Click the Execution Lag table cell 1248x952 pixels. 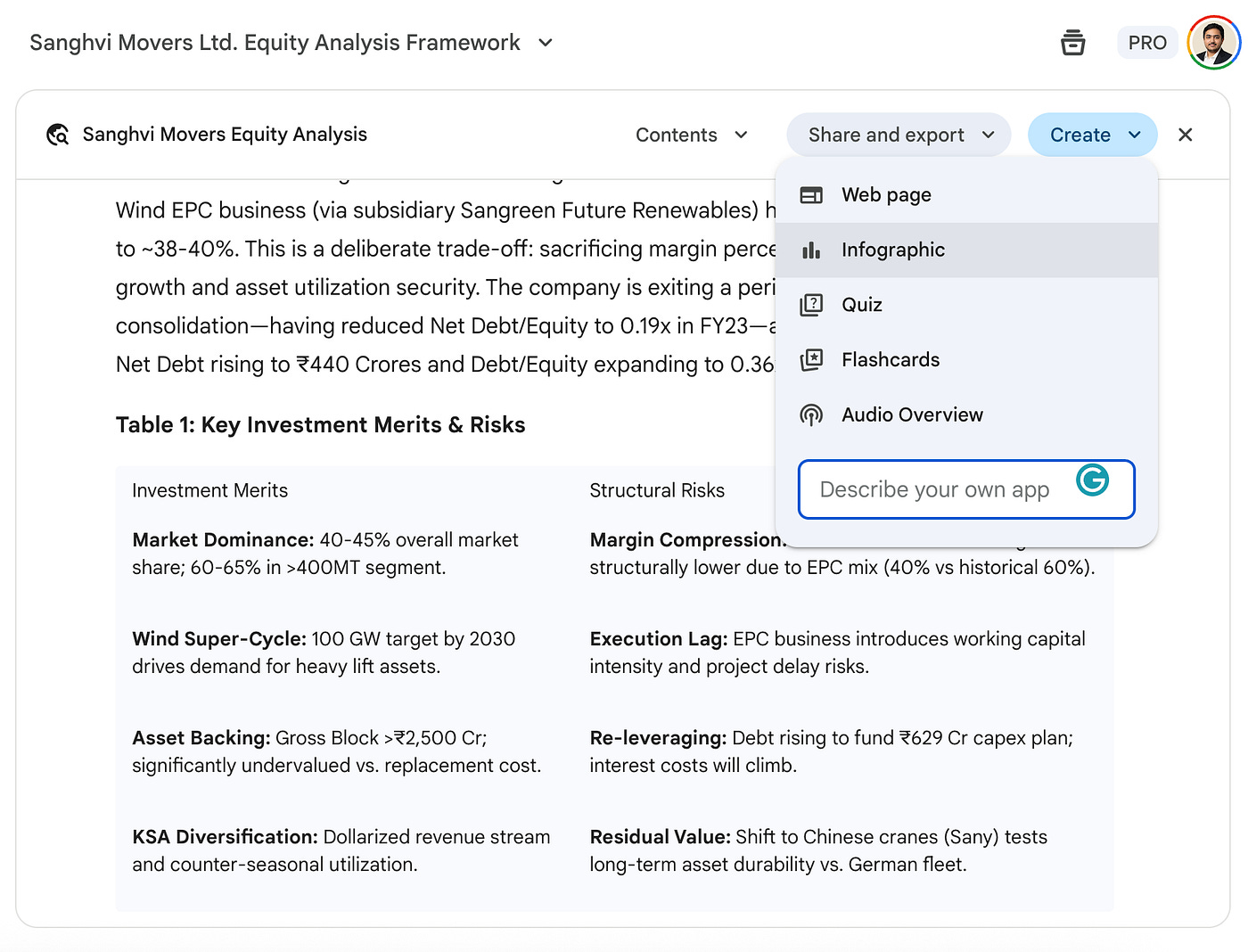point(837,652)
